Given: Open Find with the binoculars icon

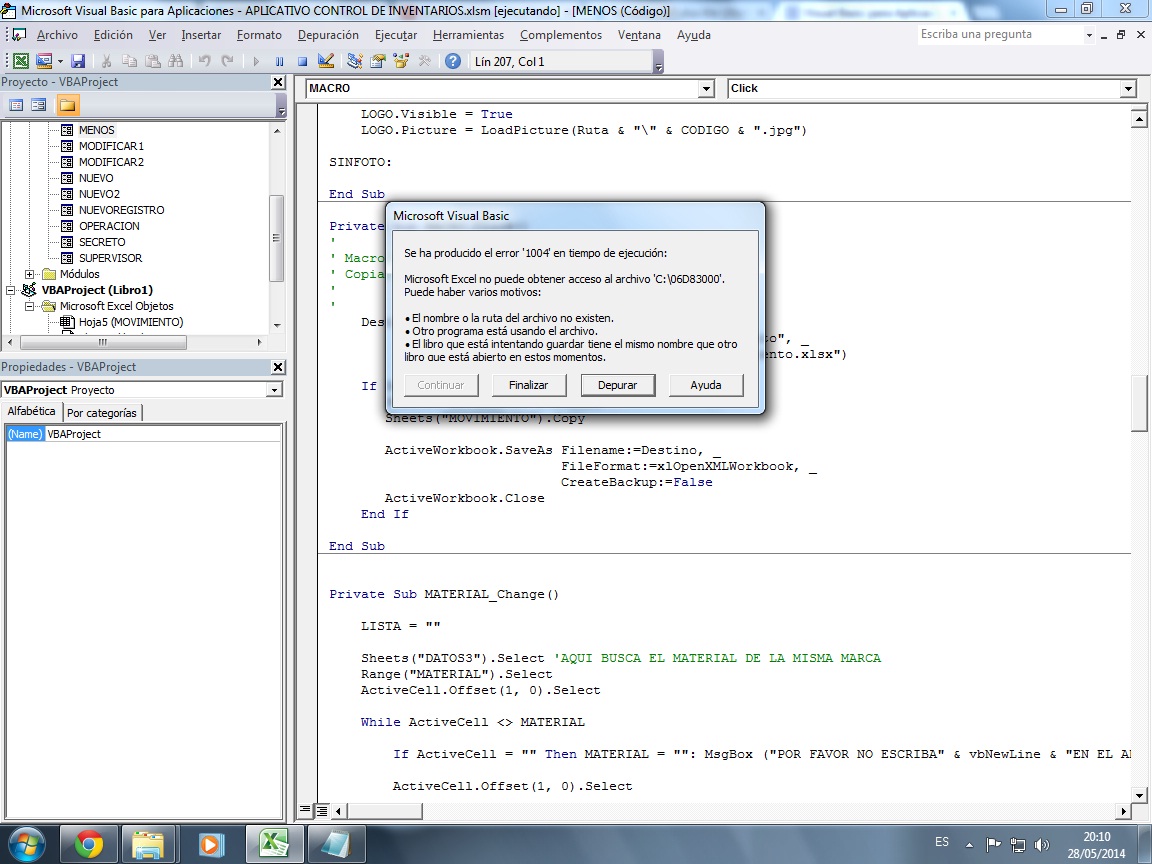Looking at the screenshot, I should [176, 62].
